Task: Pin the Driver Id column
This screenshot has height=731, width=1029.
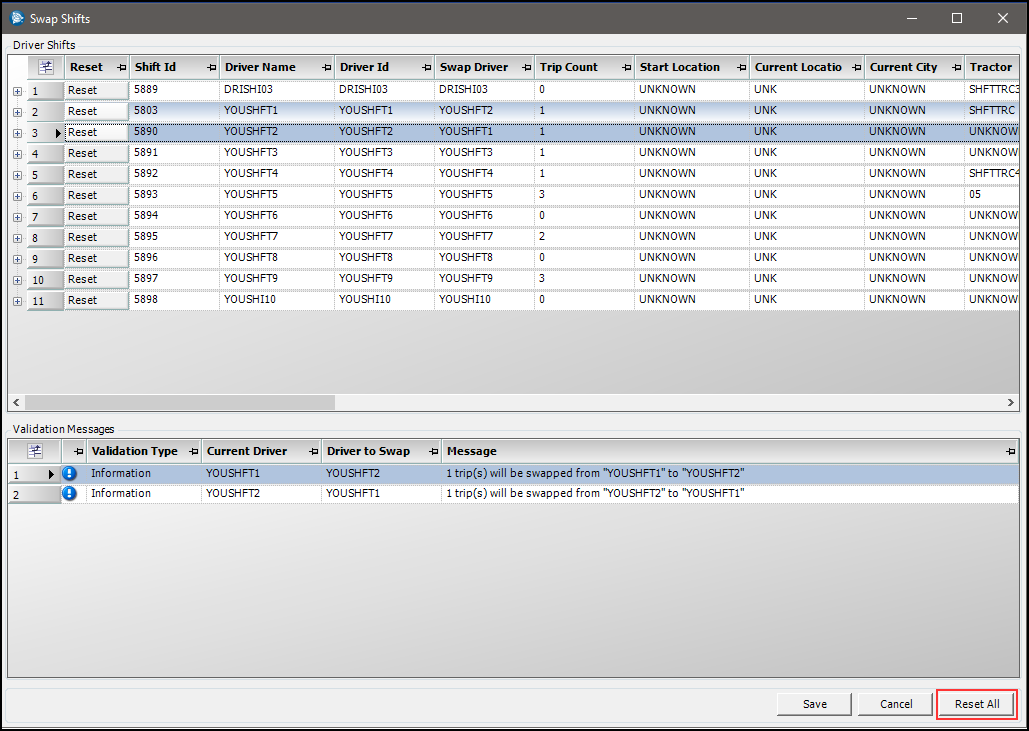Action: pos(426,68)
